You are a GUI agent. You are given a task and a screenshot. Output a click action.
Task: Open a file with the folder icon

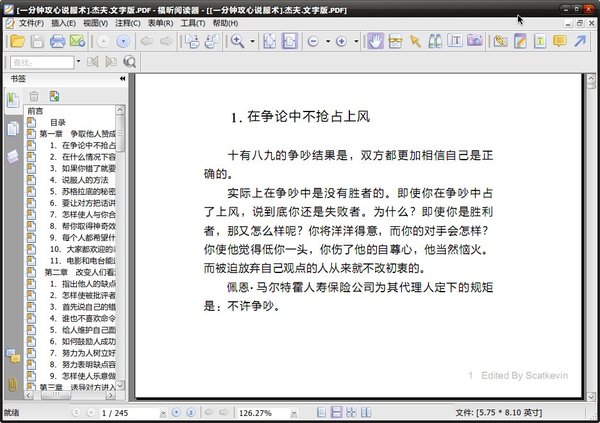(x=18, y=41)
